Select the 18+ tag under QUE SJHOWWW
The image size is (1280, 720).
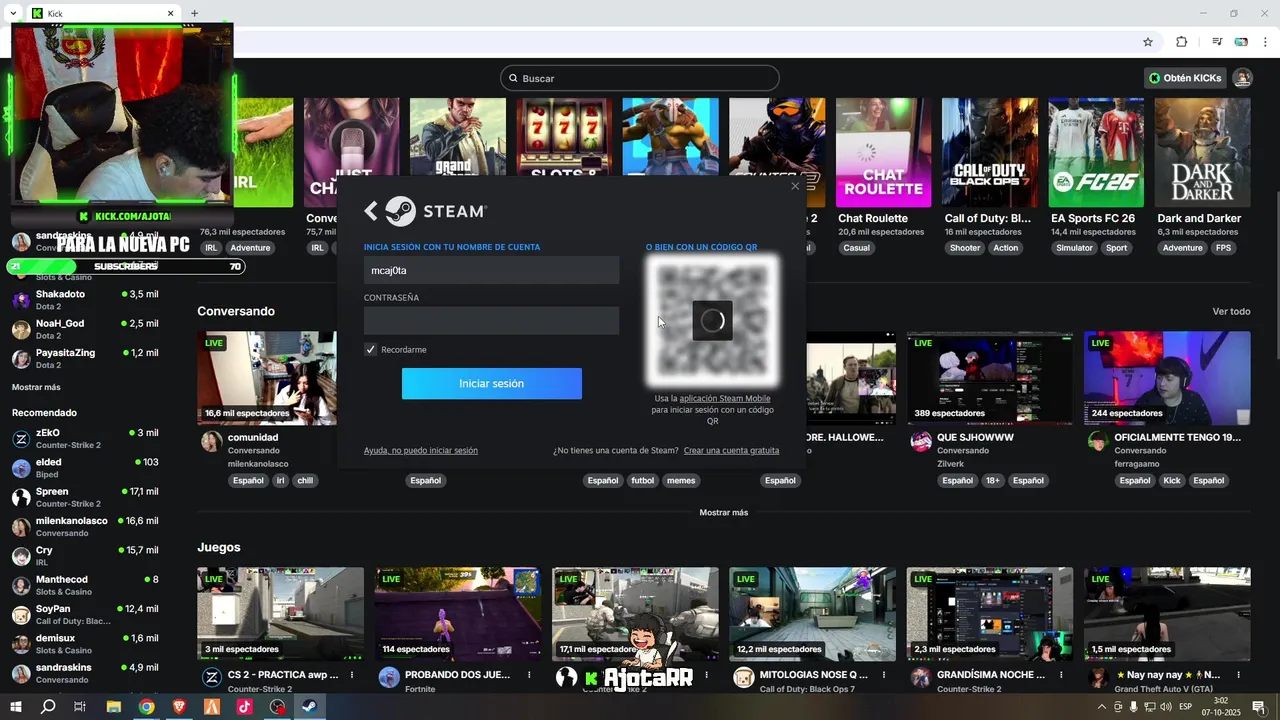(x=992, y=481)
